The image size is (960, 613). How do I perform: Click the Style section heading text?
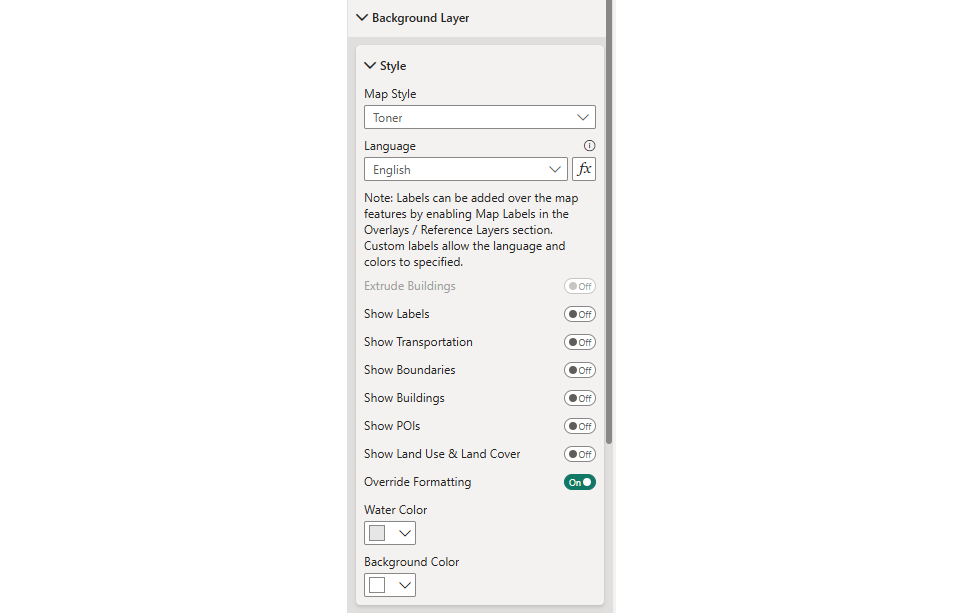point(393,66)
